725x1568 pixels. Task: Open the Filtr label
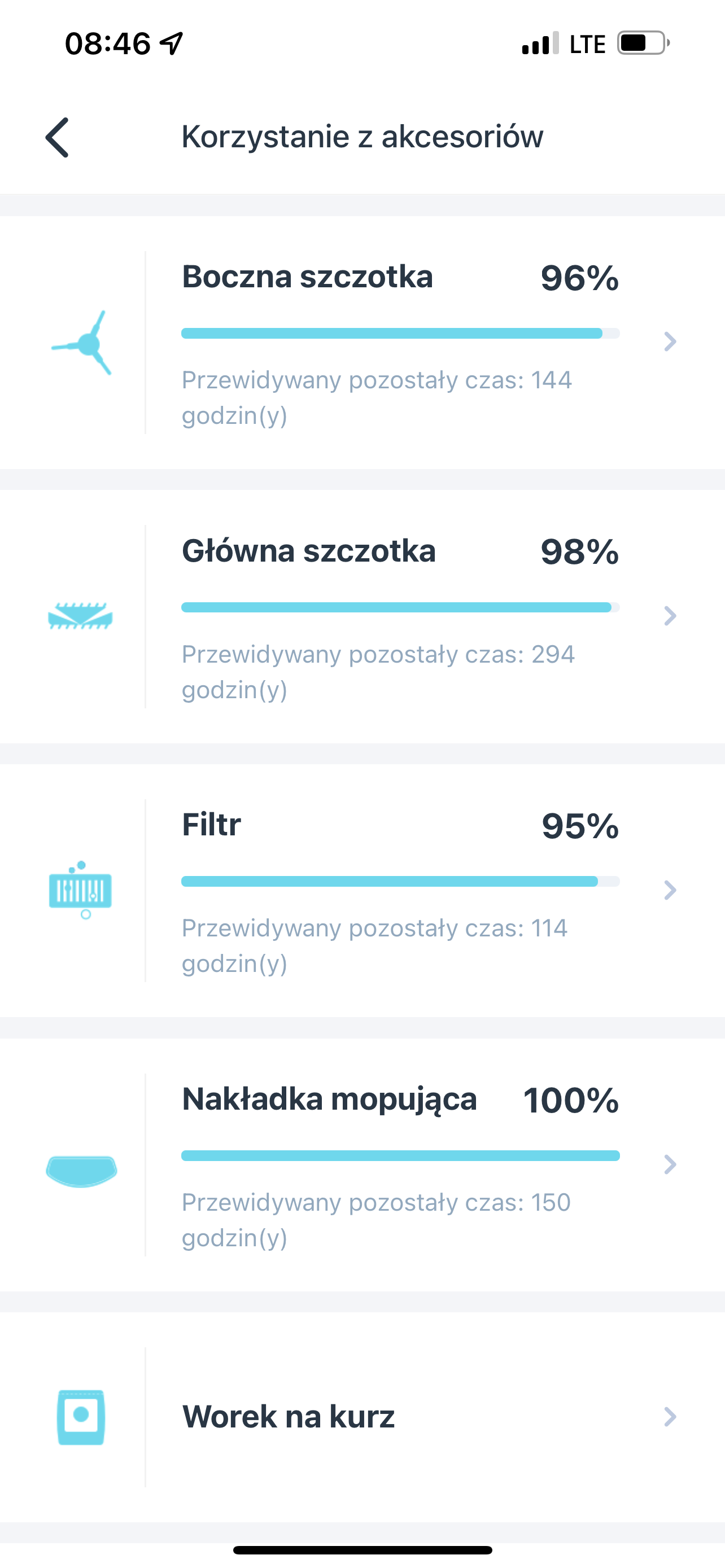click(211, 825)
